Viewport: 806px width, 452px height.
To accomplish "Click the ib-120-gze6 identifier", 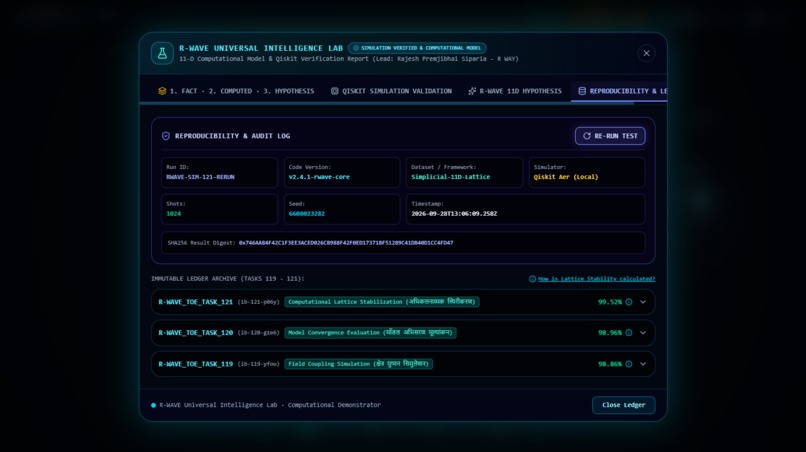I will pyautogui.click(x=259, y=333).
